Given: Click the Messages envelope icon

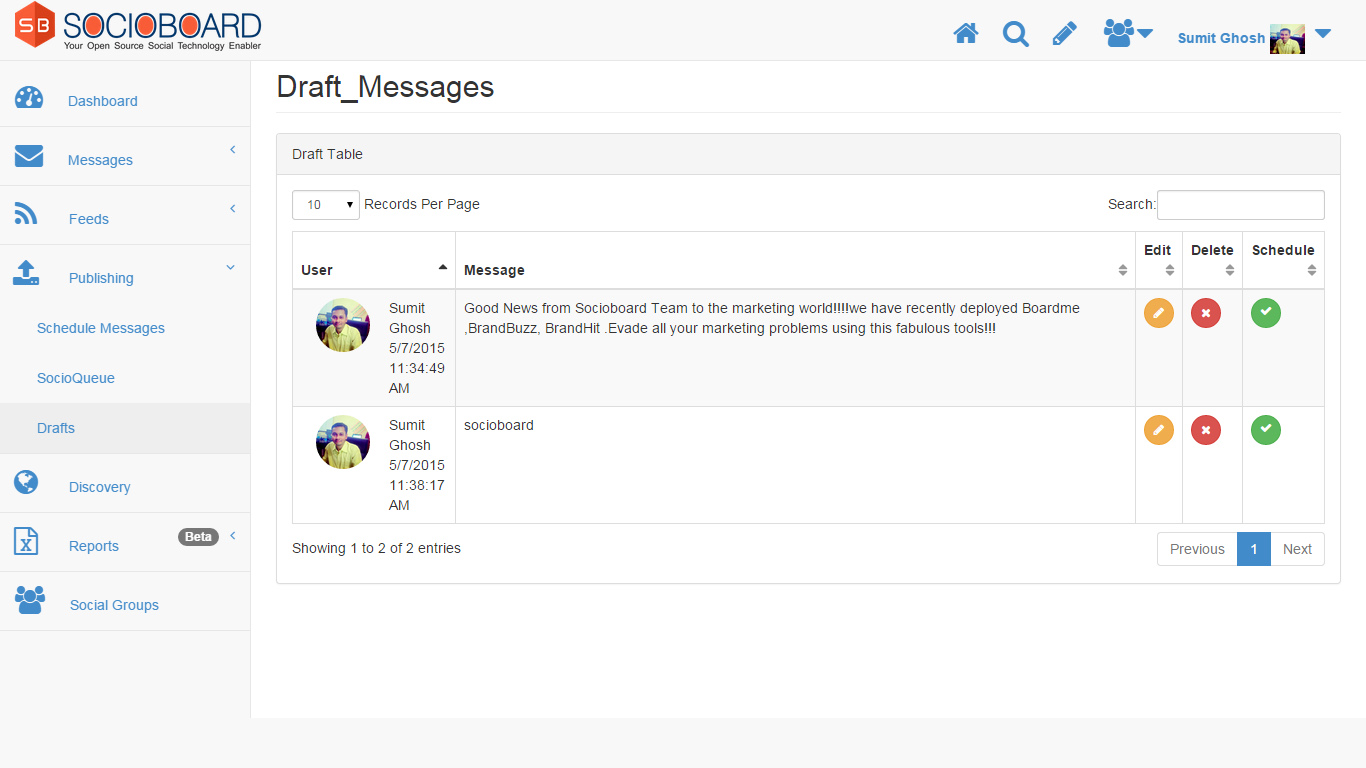Looking at the screenshot, I should (29, 156).
